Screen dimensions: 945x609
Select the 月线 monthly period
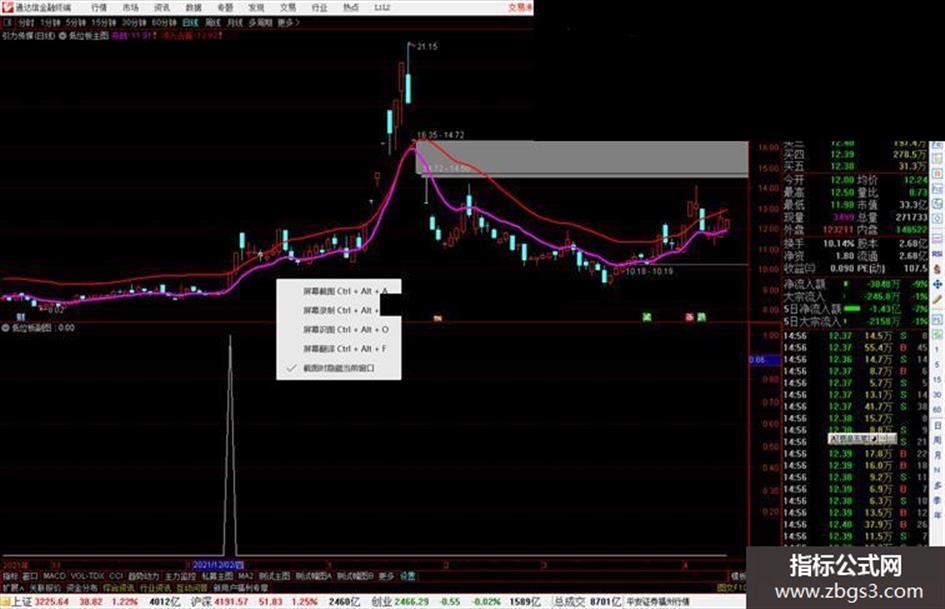pos(234,22)
